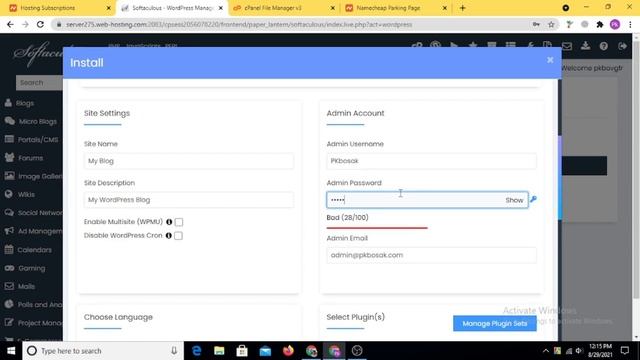The height and width of the screenshot is (360, 640).
Task: Open Mails category in sidebar
Action: (20, 287)
